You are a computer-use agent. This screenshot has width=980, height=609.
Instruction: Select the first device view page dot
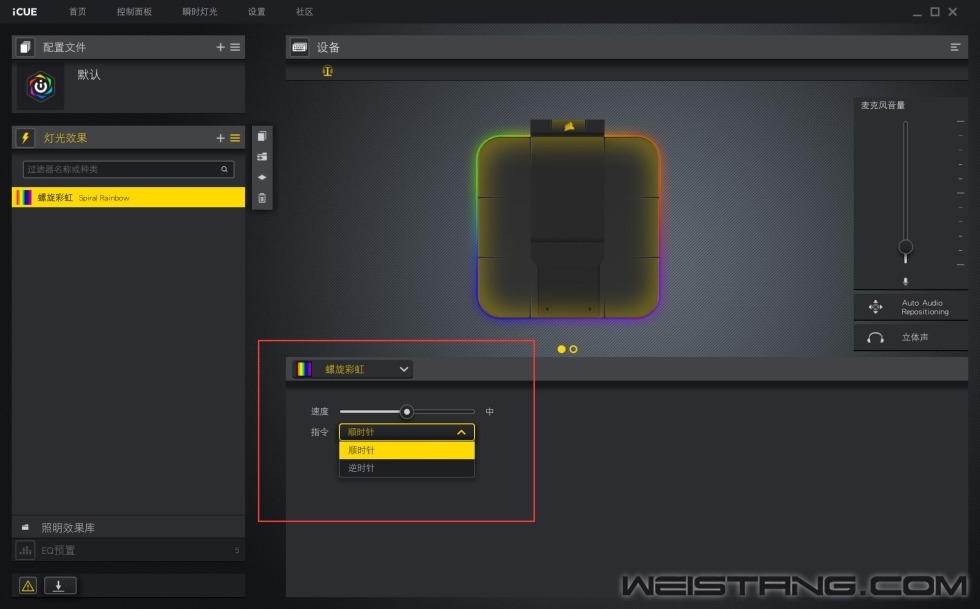tap(561, 349)
